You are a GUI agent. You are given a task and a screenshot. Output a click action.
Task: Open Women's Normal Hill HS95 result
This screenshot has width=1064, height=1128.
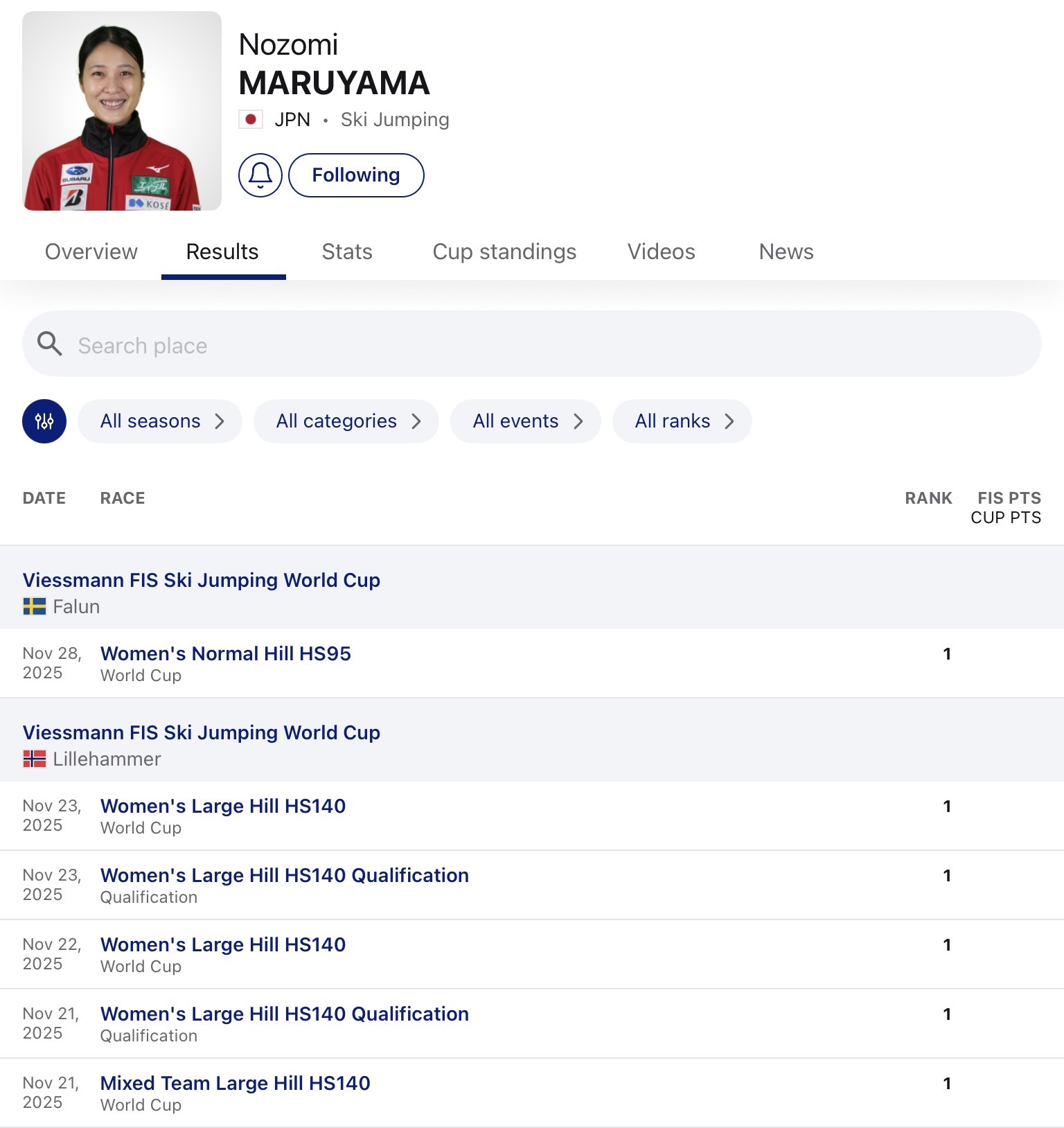(x=226, y=654)
